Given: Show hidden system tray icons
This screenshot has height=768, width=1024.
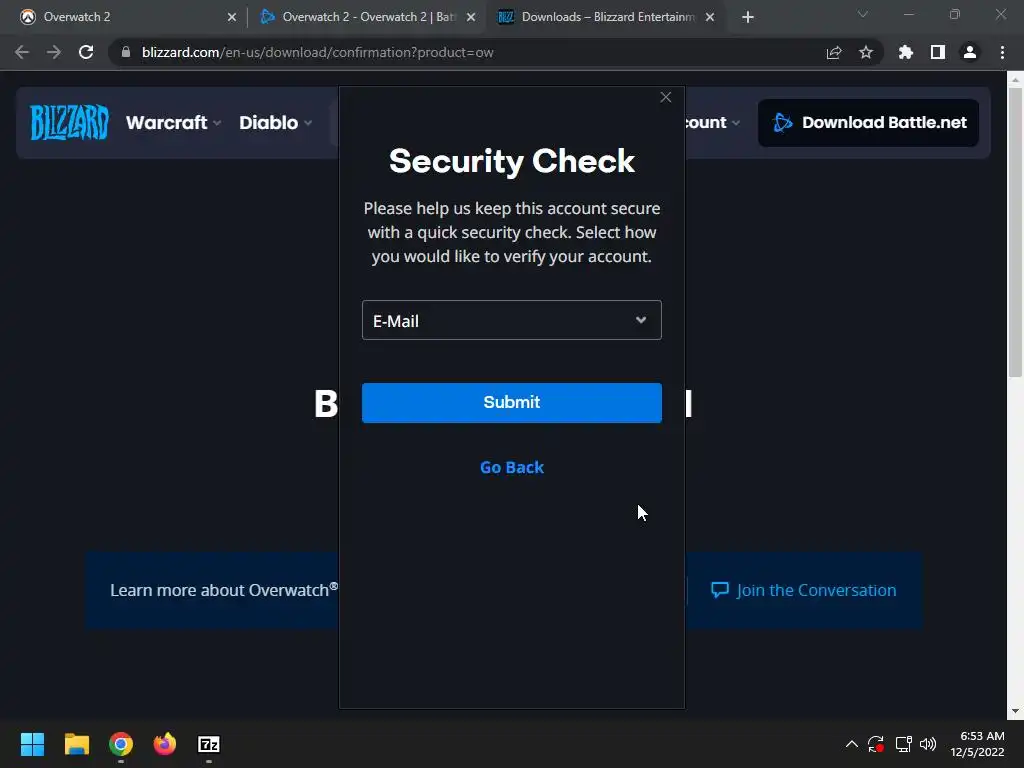Looking at the screenshot, I should click(852, 744).
